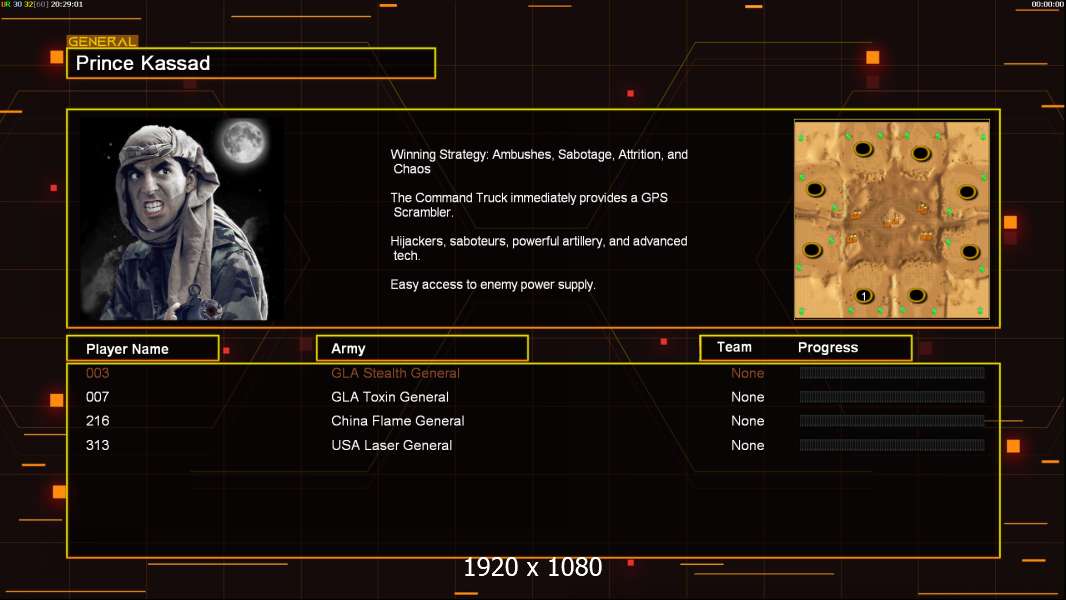The height and width of the screenshot is (600, 1066).
Task: Click the loading progress bar for player 216
Action: [892, 421]
